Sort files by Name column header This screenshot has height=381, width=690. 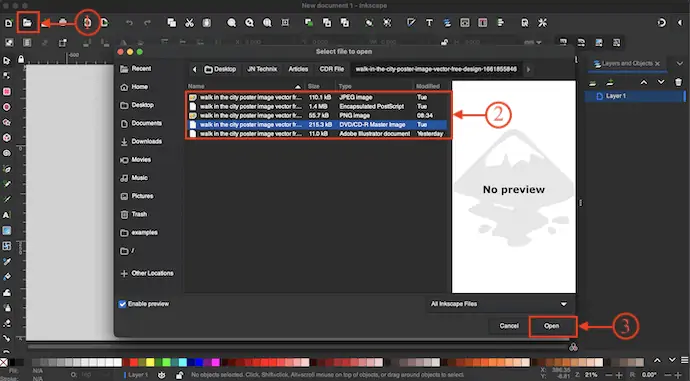point(244,86)
